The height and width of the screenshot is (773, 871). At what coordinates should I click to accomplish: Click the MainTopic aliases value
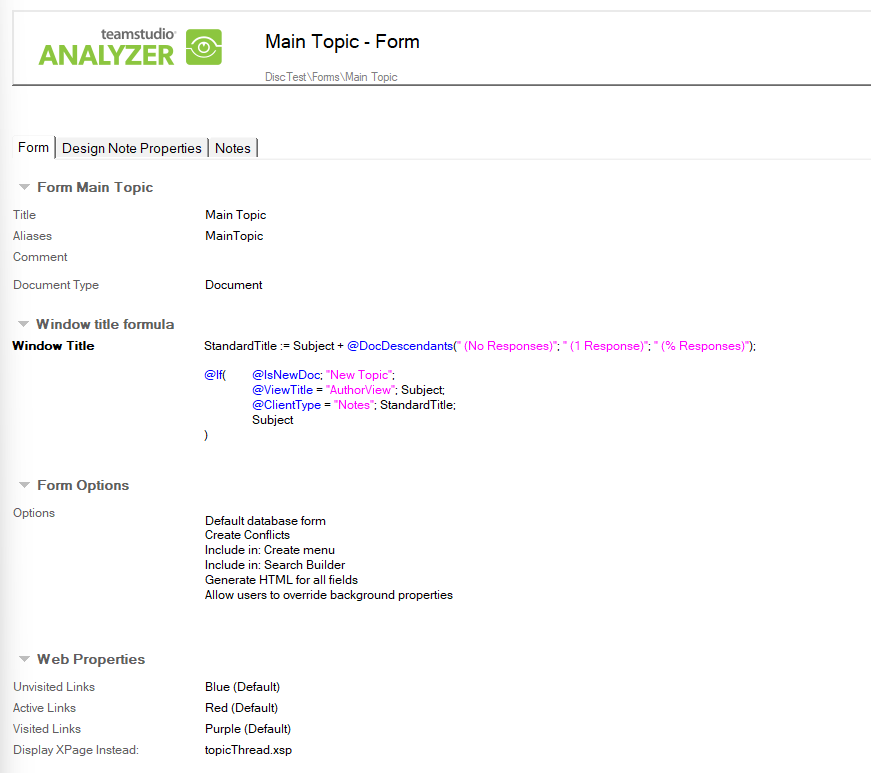[235, 235]
